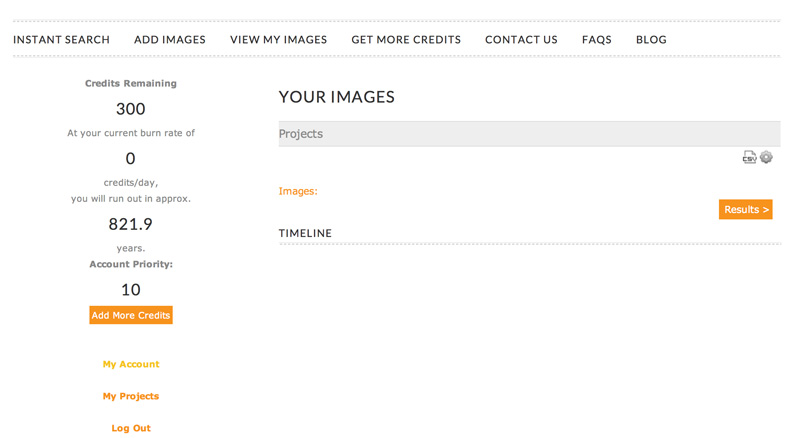This screenshot has width=800, height=438.
Task: Open the My Projects link
Action: coord(131,396)
